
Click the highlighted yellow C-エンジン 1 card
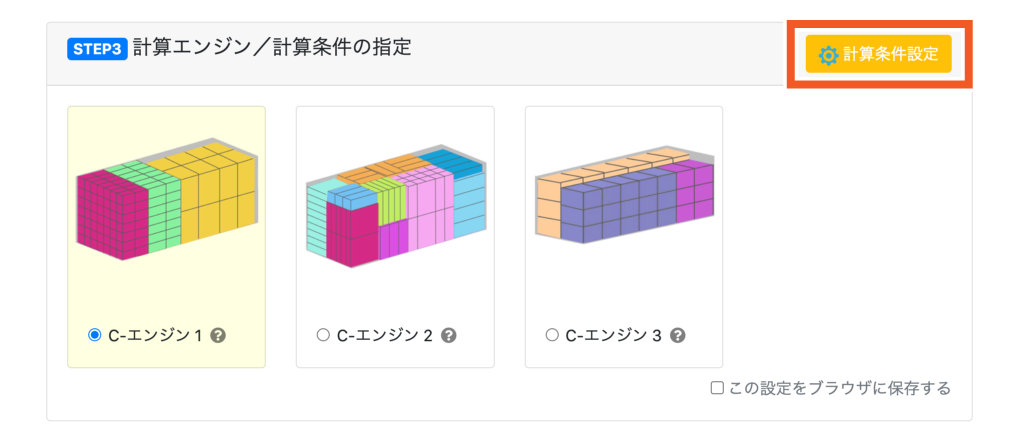(166, 237)
